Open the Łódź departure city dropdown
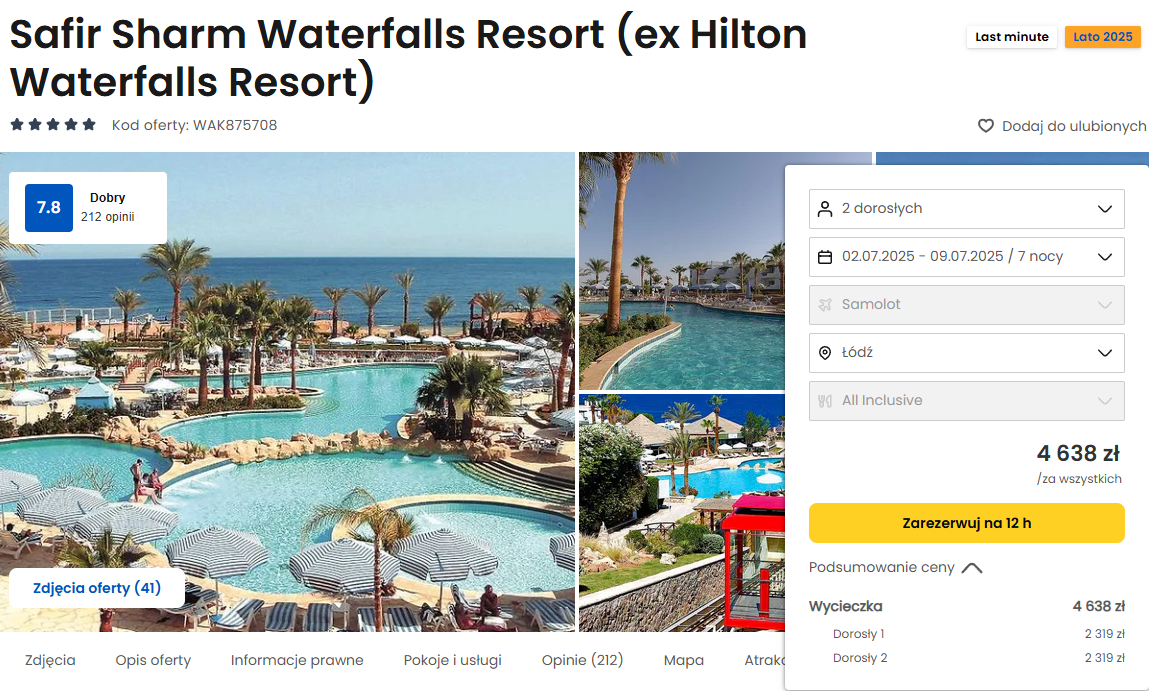The width and height of the screenshot is (1149, 691). click(x=967, y=353)
